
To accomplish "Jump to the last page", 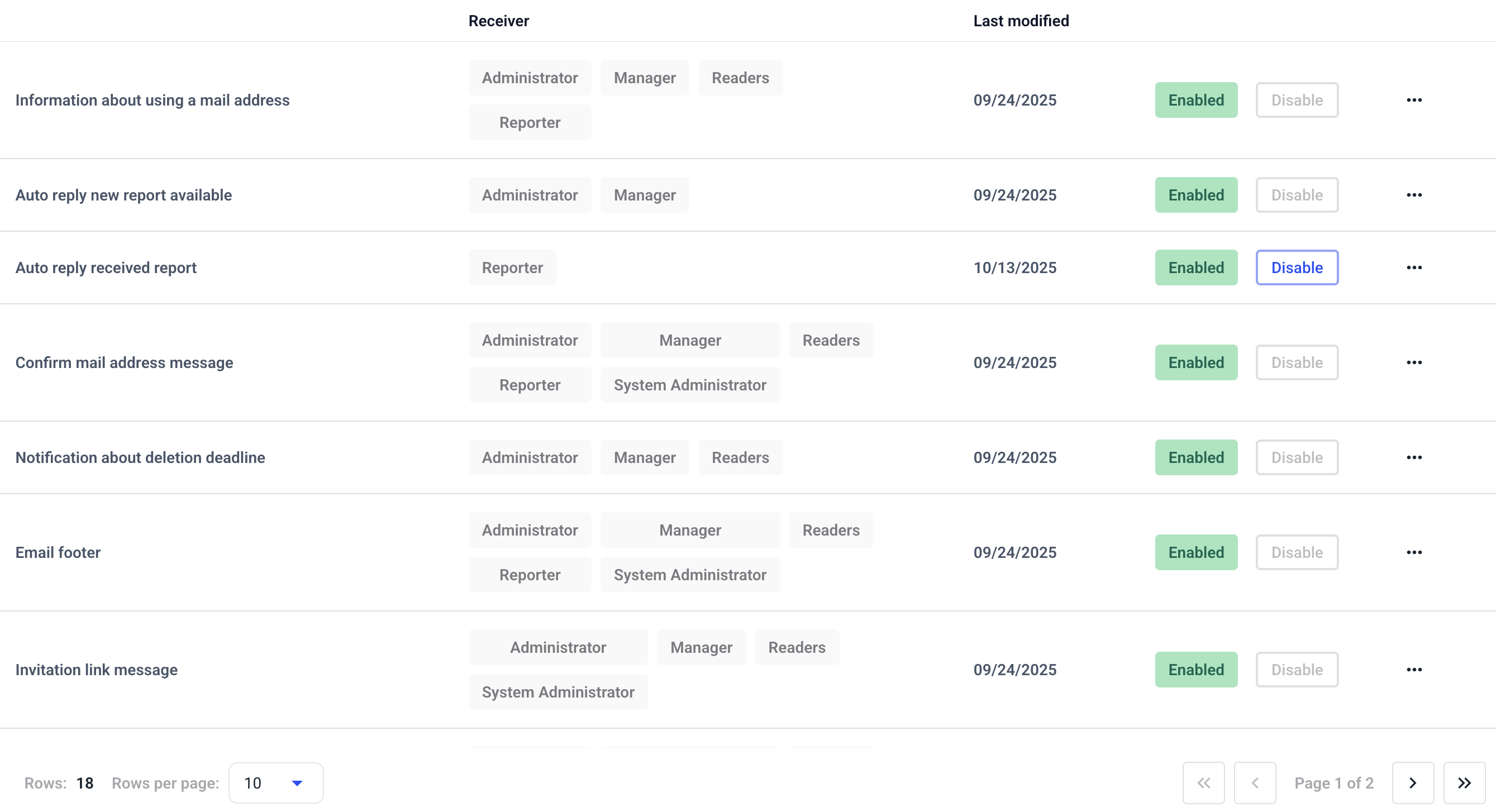I will 1464,783.
